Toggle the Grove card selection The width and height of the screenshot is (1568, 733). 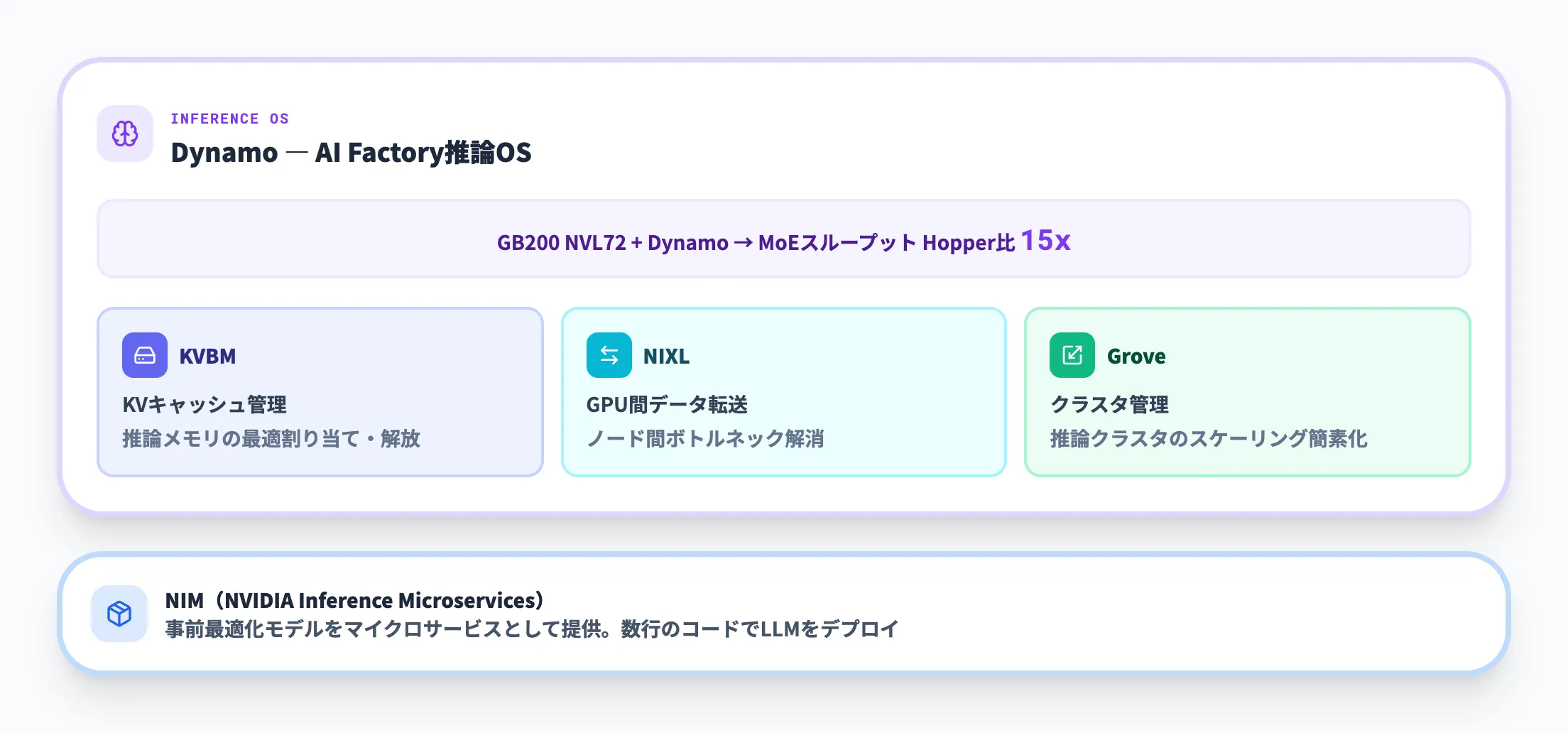pos(1246,392)
